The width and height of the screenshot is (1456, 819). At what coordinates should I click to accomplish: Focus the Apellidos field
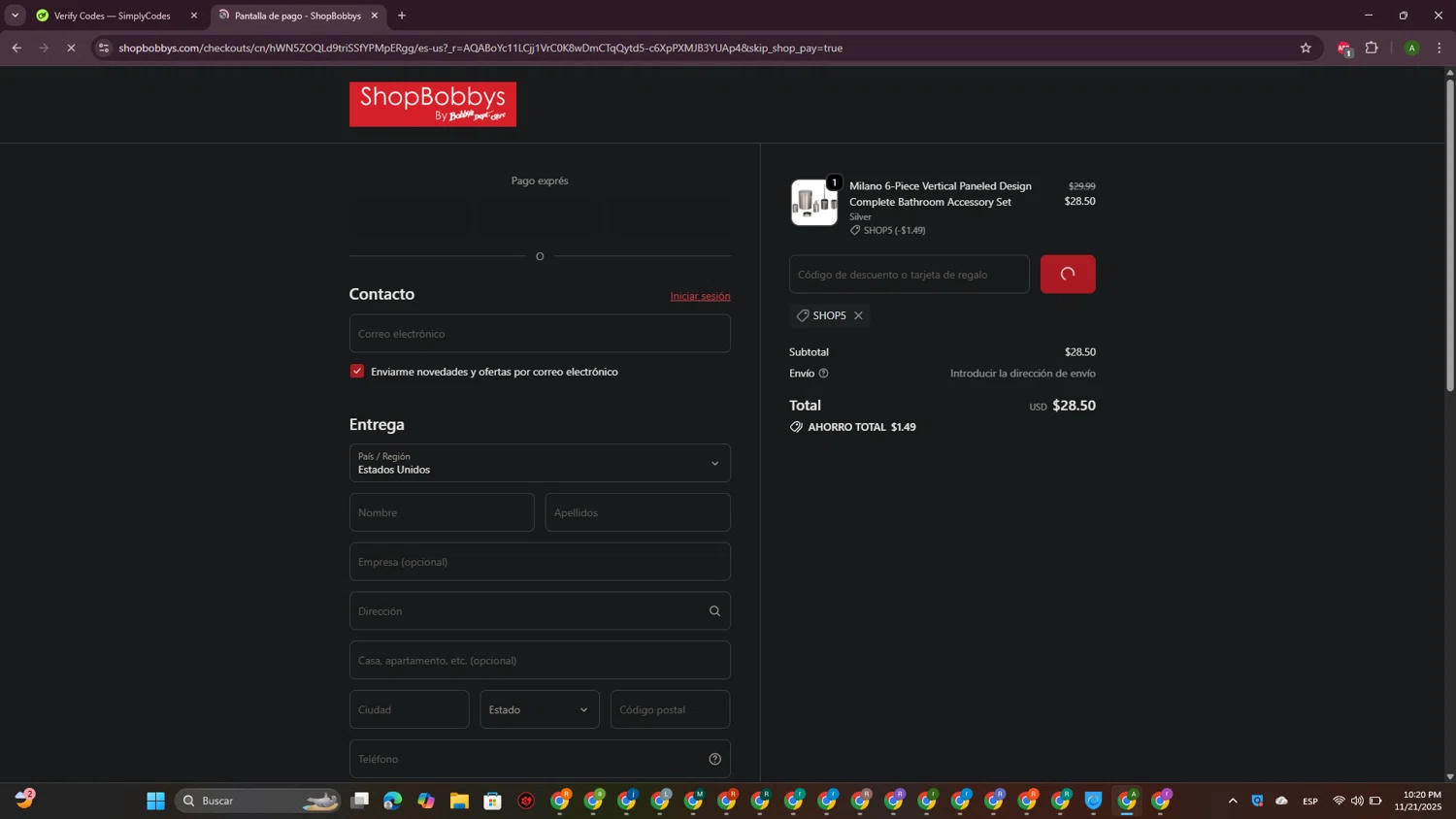click(638, 512)
